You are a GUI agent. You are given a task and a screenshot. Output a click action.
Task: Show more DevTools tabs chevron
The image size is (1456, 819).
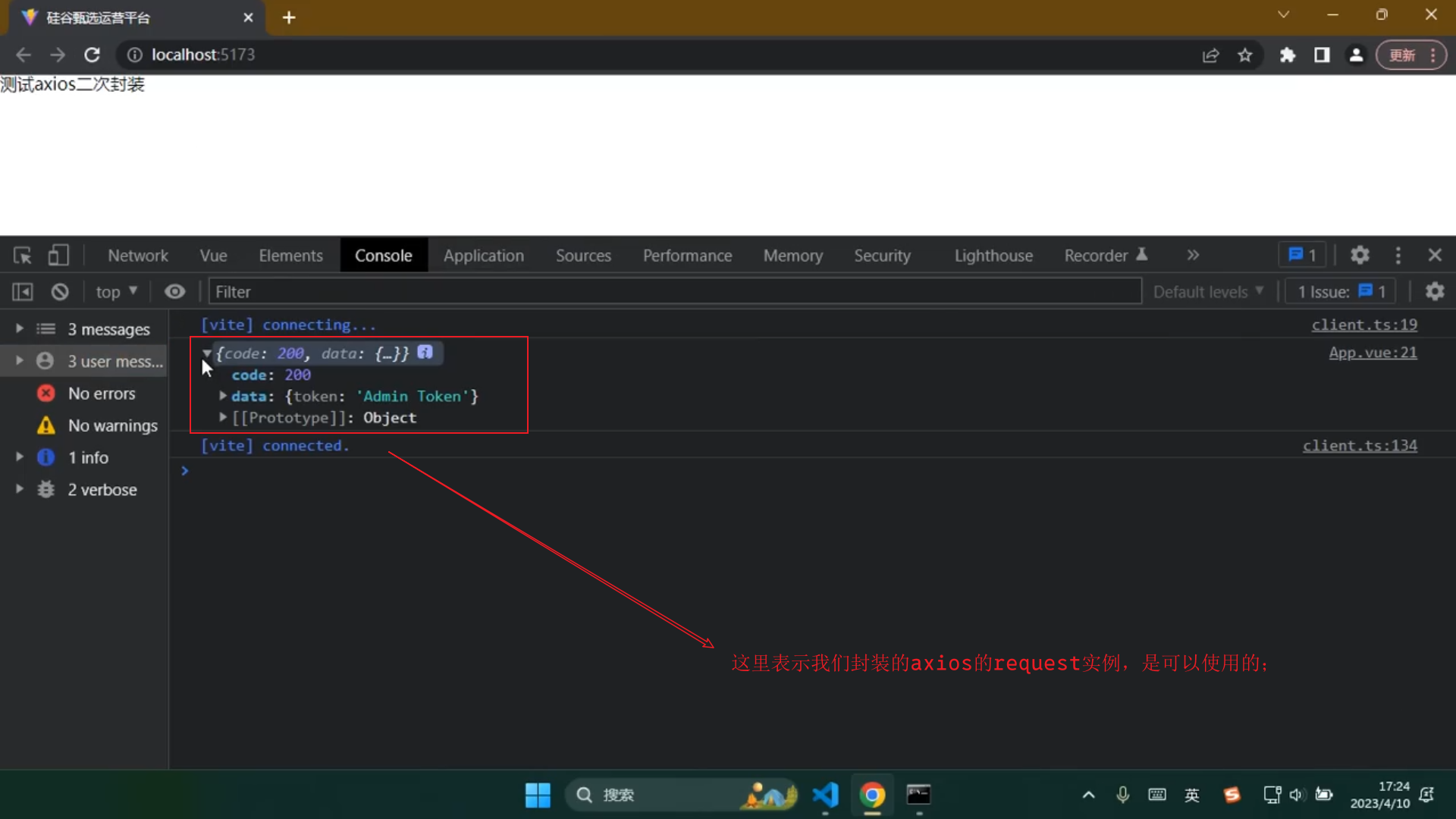pyautogui.click(x=1193, y=256)
